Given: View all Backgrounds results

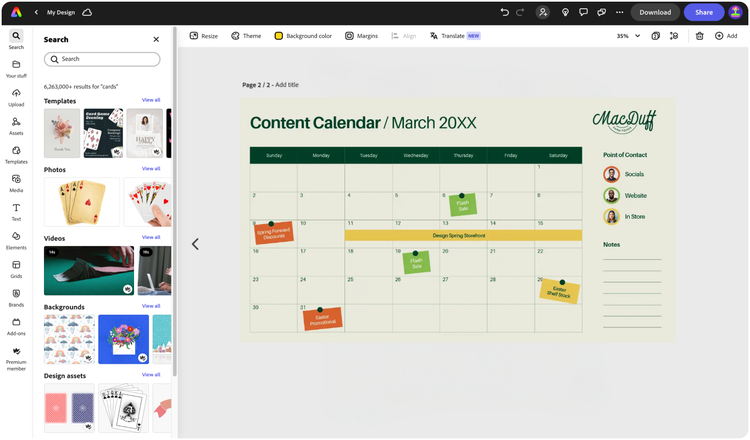Looking at the screenshot, I should (x=151, y=306).
